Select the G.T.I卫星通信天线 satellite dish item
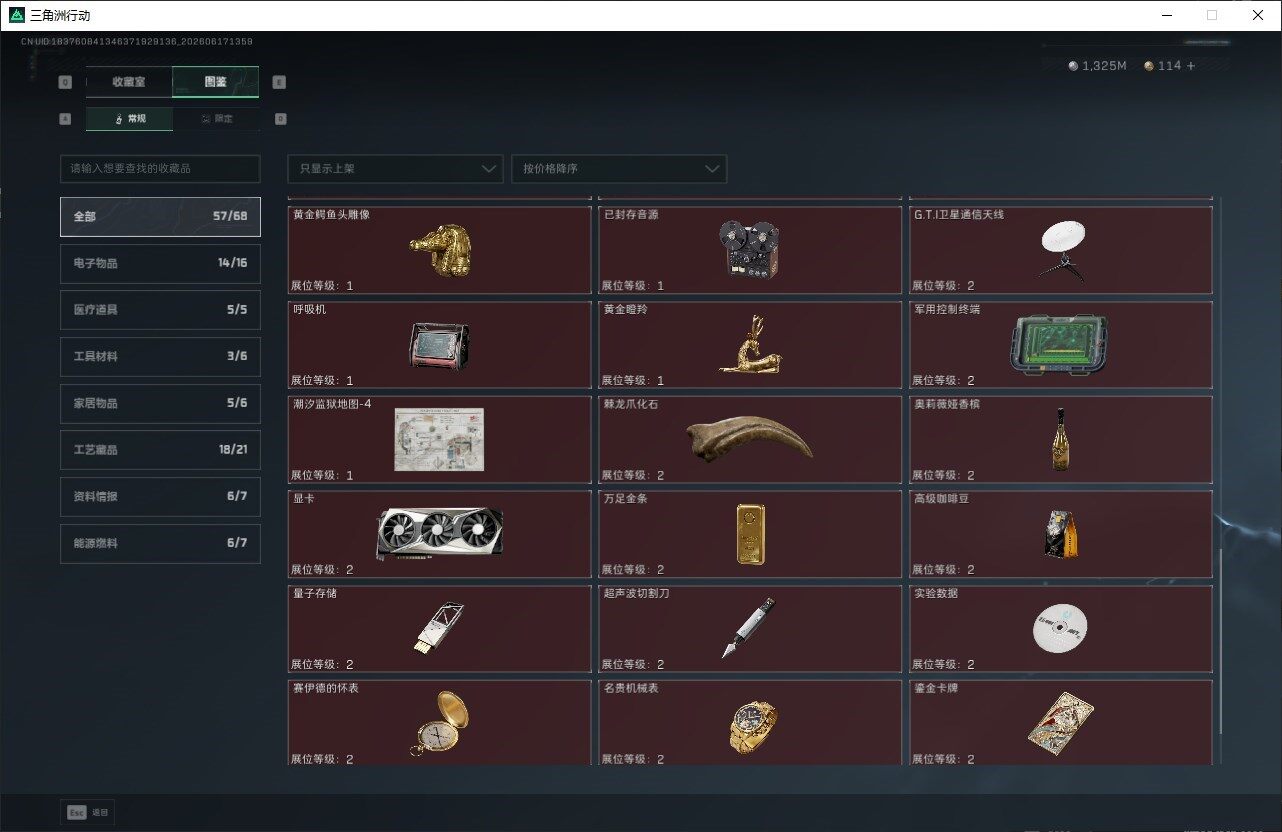The height and width of the screenshot is (832, 1282). coord(1061,250)
